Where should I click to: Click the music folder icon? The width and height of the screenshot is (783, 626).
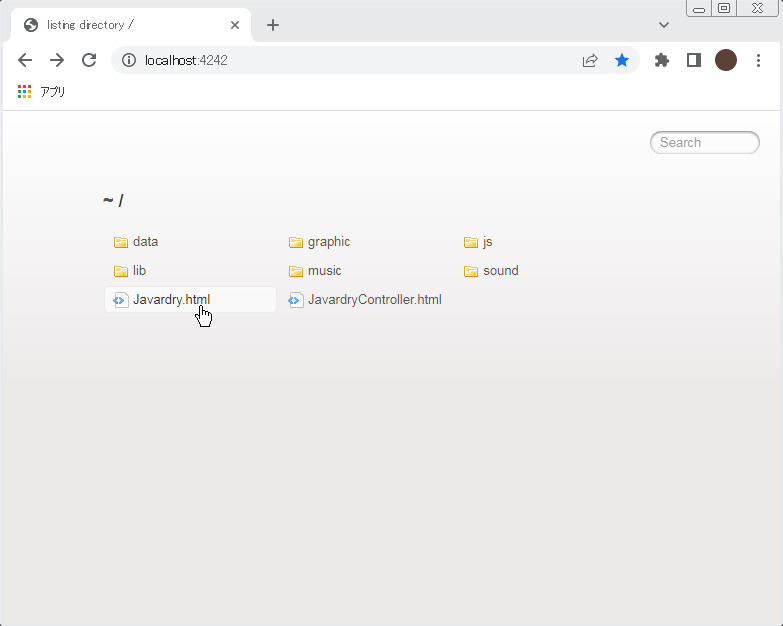[x=296, y=271]
